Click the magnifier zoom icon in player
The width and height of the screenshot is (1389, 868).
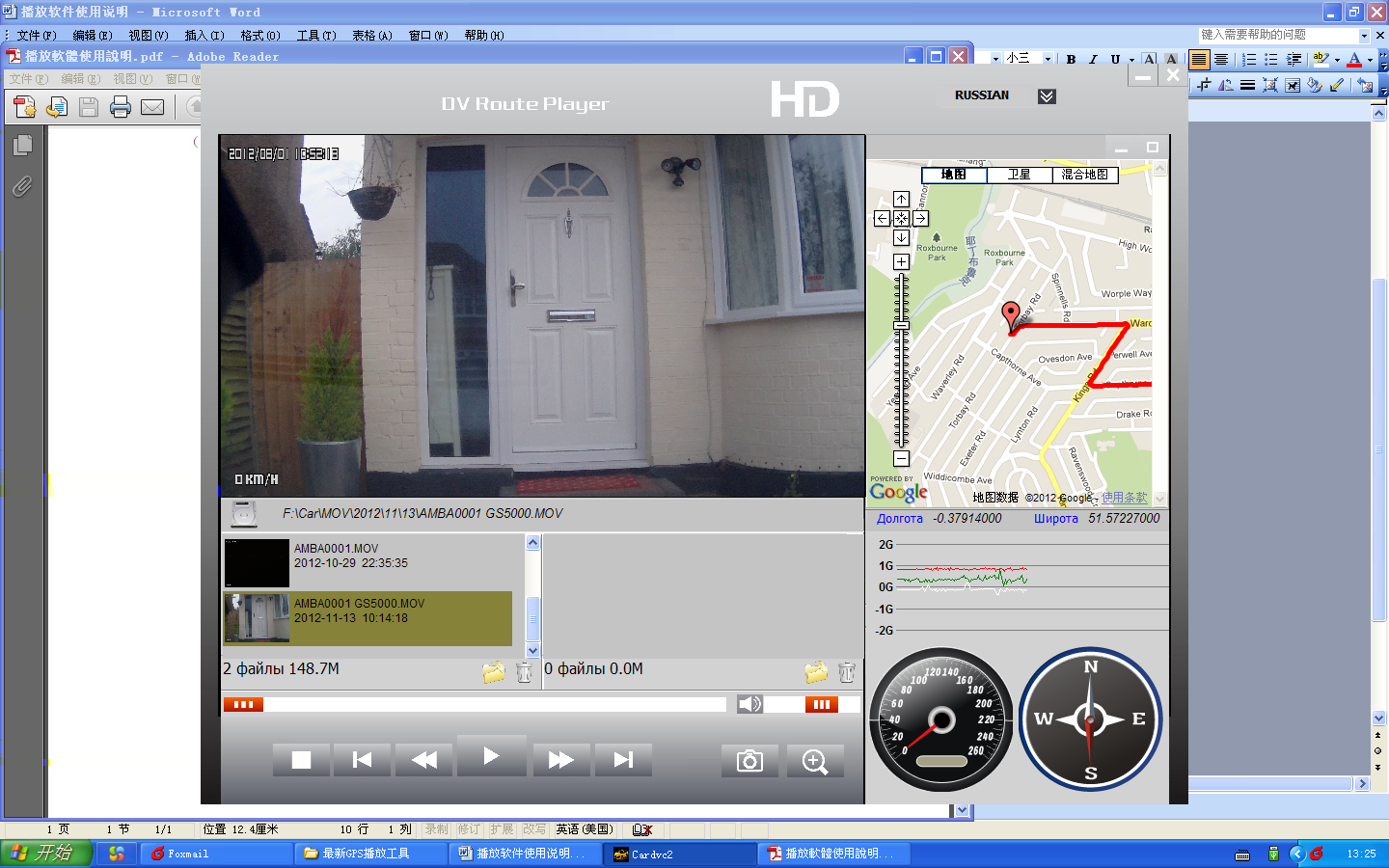click(815, 761)
